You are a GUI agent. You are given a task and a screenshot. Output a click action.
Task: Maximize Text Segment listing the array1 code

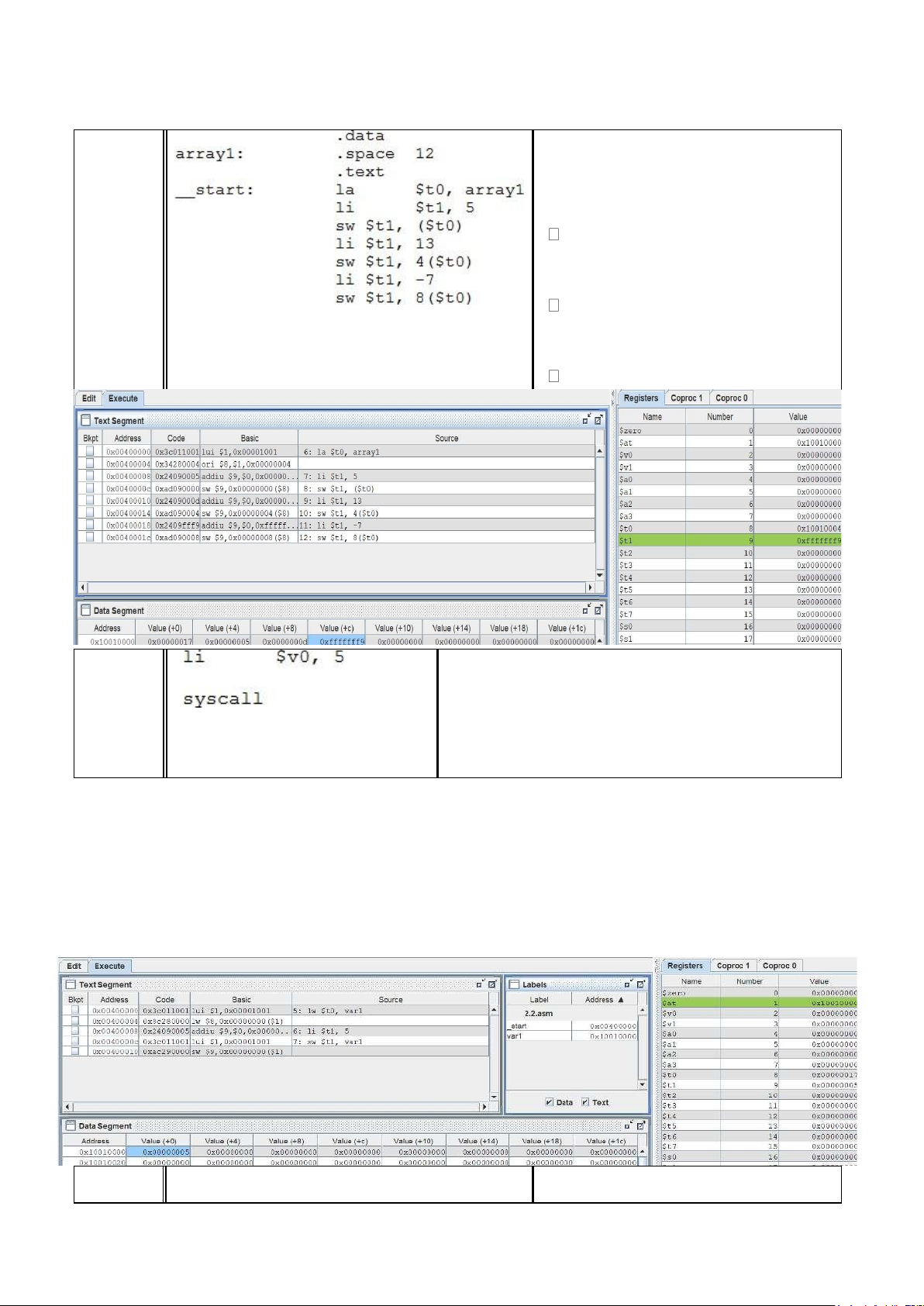598,420
